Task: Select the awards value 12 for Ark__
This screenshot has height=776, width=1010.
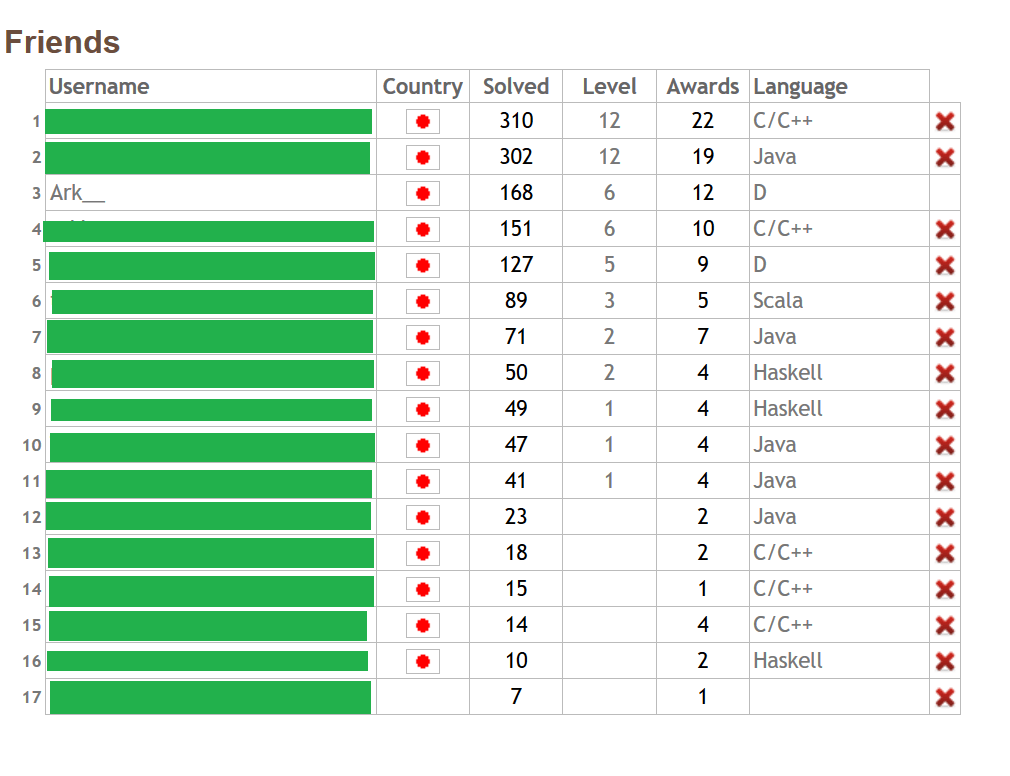Action: pyautogui.click(x=703, y=193)
